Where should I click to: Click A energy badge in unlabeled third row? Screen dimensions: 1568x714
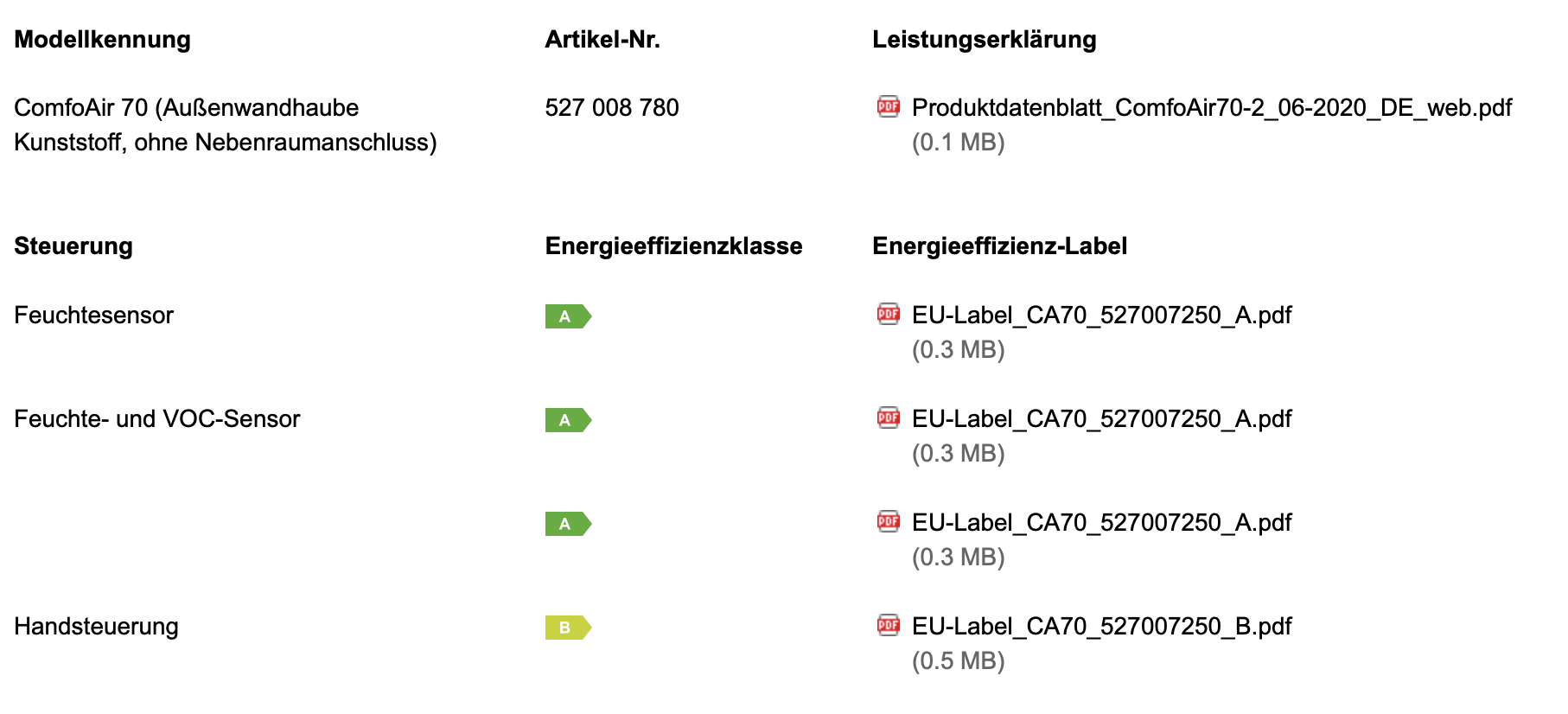pos(568,524)
